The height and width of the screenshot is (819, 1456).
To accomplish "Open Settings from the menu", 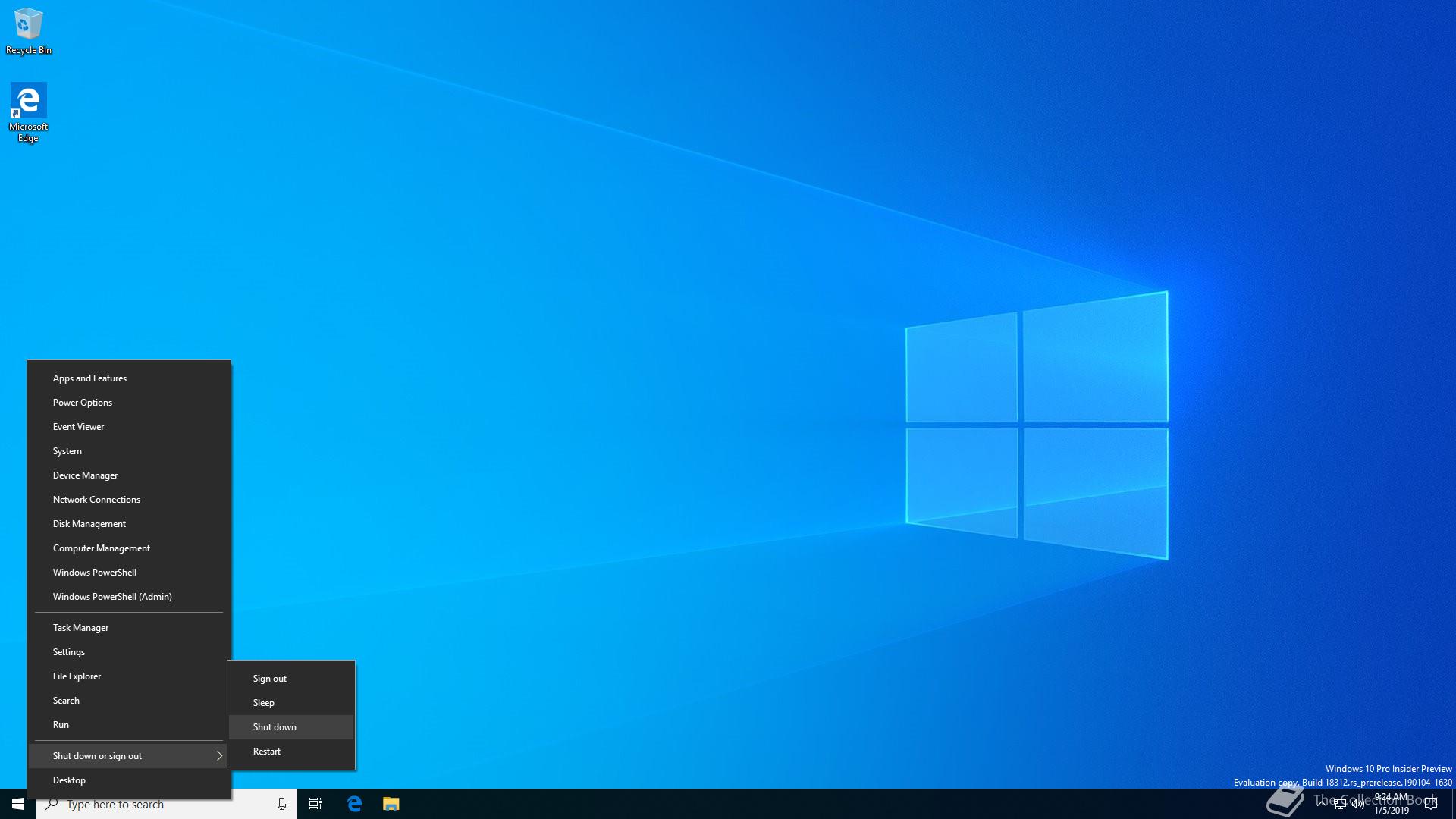I will pyautogui.click(x=129, y=652).
